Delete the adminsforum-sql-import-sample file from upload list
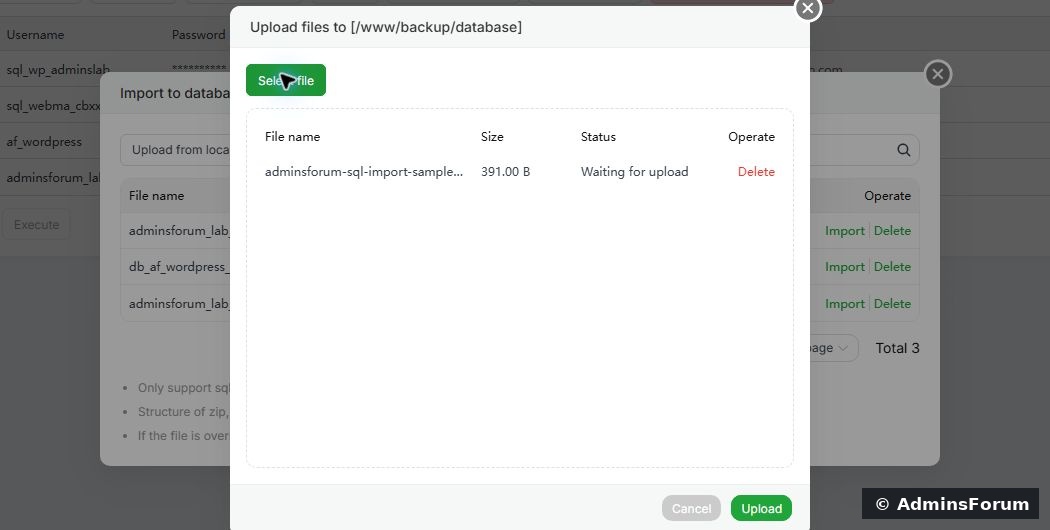 756,172
